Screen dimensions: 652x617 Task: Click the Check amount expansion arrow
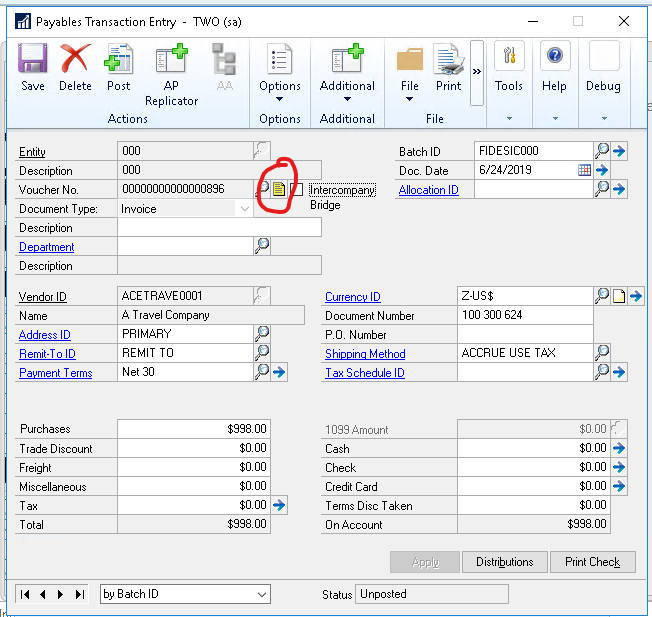pos(619,467)
